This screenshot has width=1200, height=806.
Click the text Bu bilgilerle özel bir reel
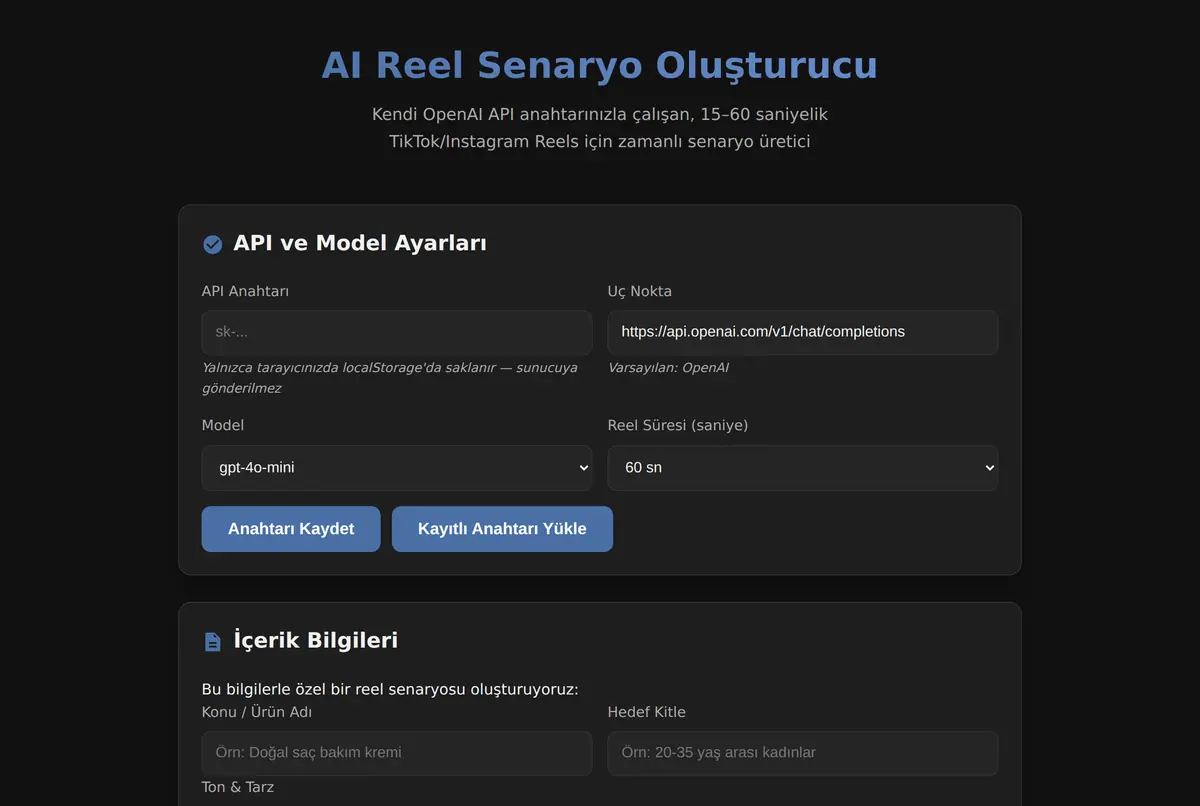(390, 690)
